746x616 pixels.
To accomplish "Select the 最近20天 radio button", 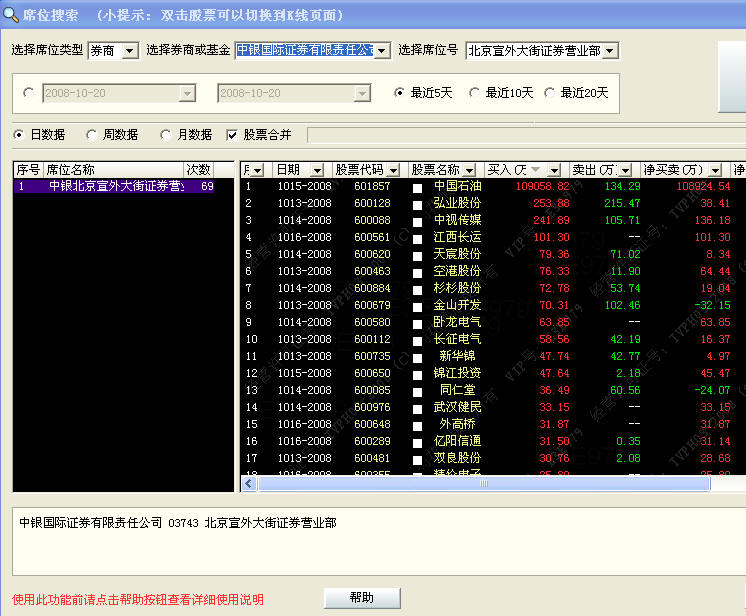I will tap(549, 93).
